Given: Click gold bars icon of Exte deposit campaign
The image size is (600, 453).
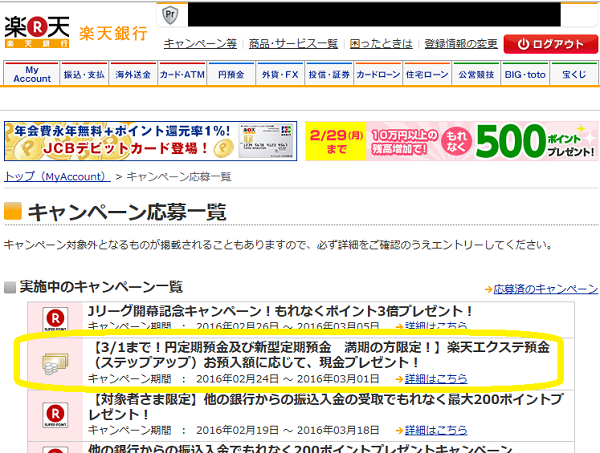Looking at the screenshot, I should point(55,364).
